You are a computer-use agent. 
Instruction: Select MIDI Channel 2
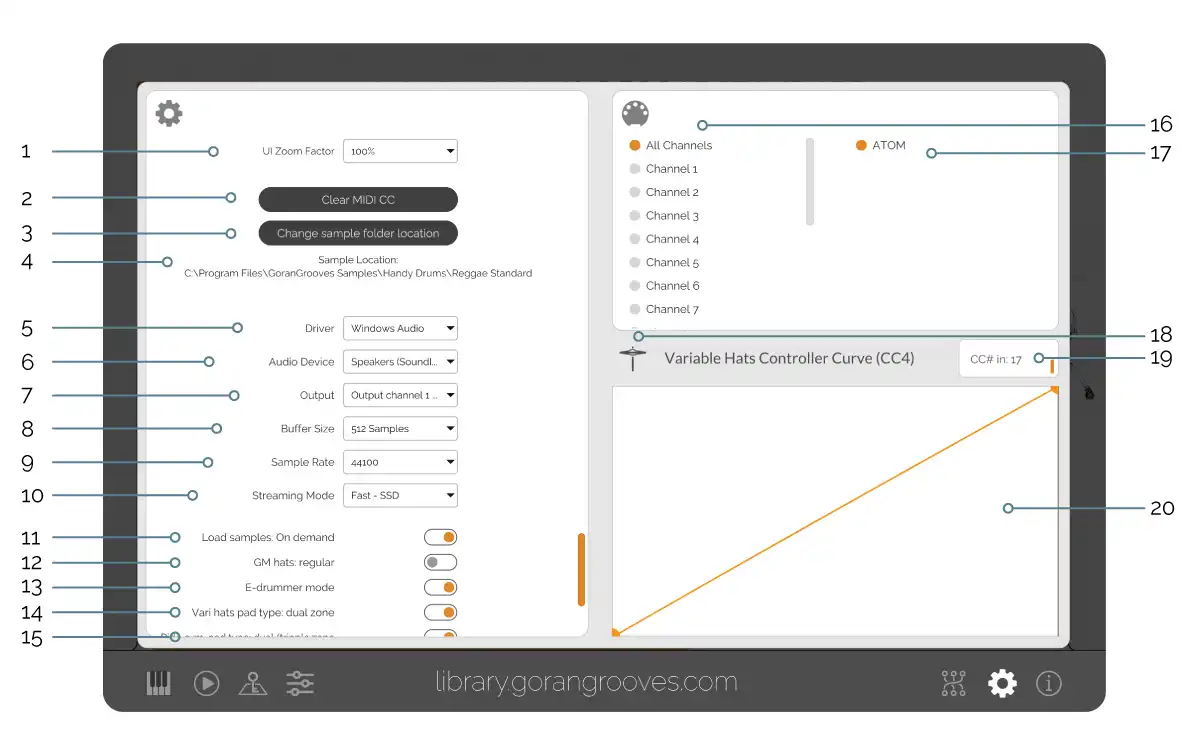click(664, 192)
